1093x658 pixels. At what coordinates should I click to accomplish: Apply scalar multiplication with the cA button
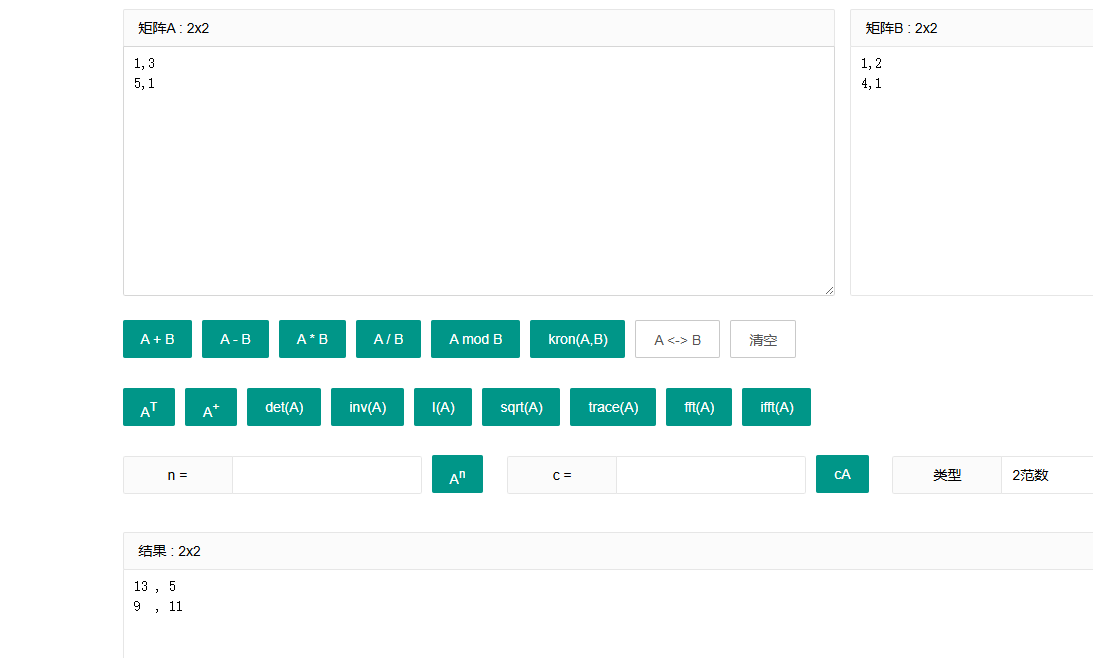[x=842, y=474]
